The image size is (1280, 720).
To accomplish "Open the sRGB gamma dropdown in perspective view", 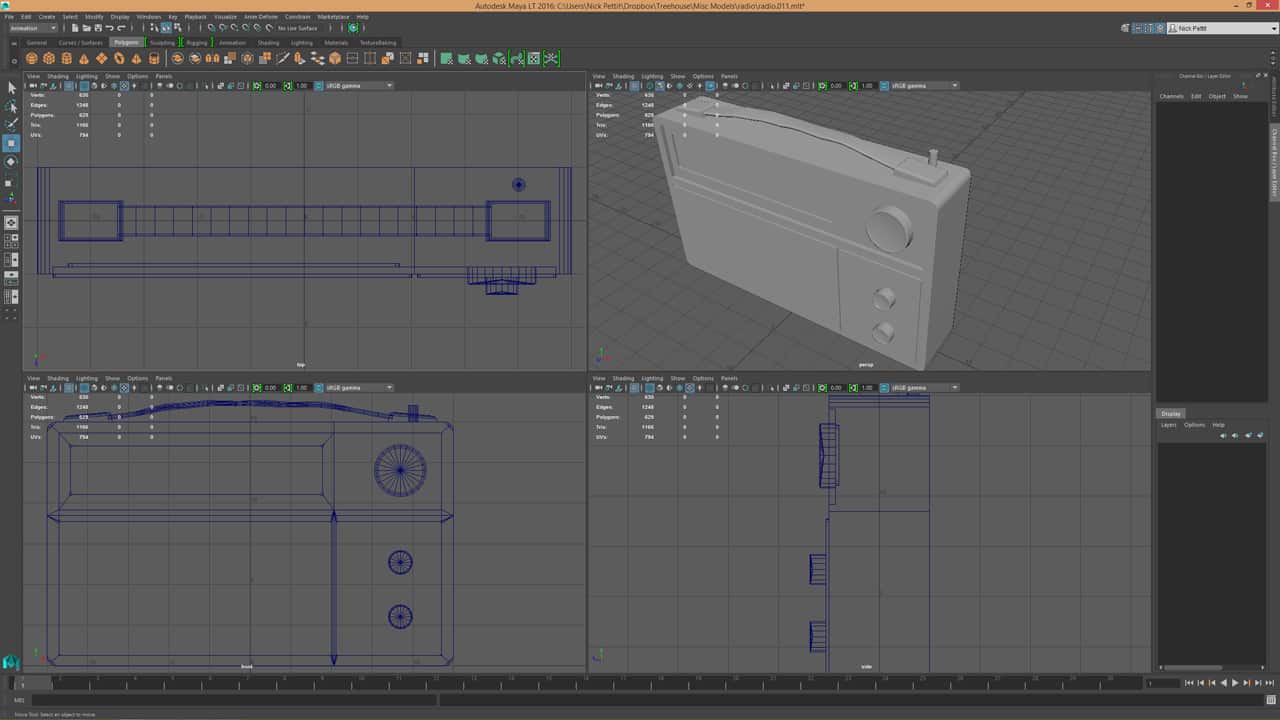I will point(924,86).
